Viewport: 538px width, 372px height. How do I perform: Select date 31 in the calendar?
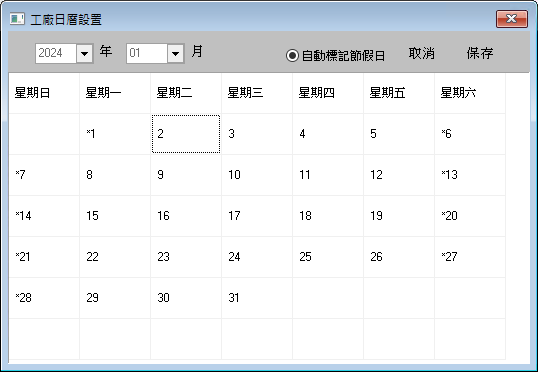[257, 298]
